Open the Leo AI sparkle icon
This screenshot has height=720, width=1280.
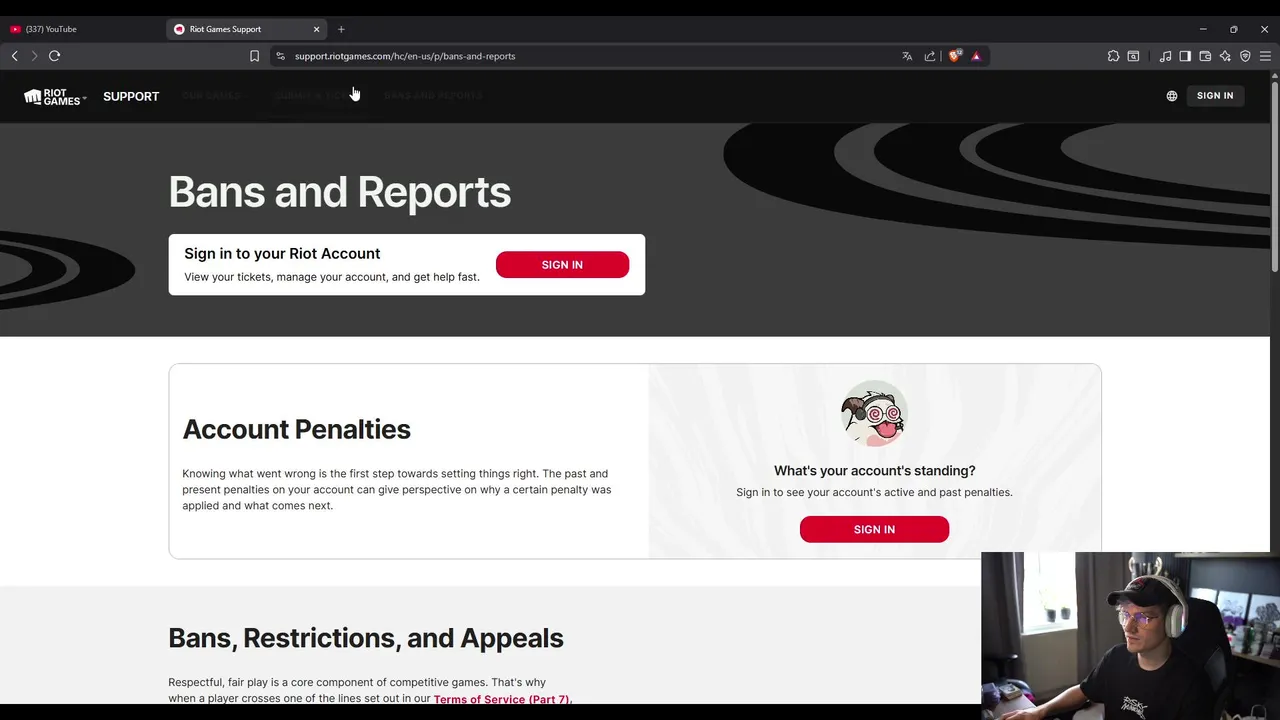[1225, 56]
